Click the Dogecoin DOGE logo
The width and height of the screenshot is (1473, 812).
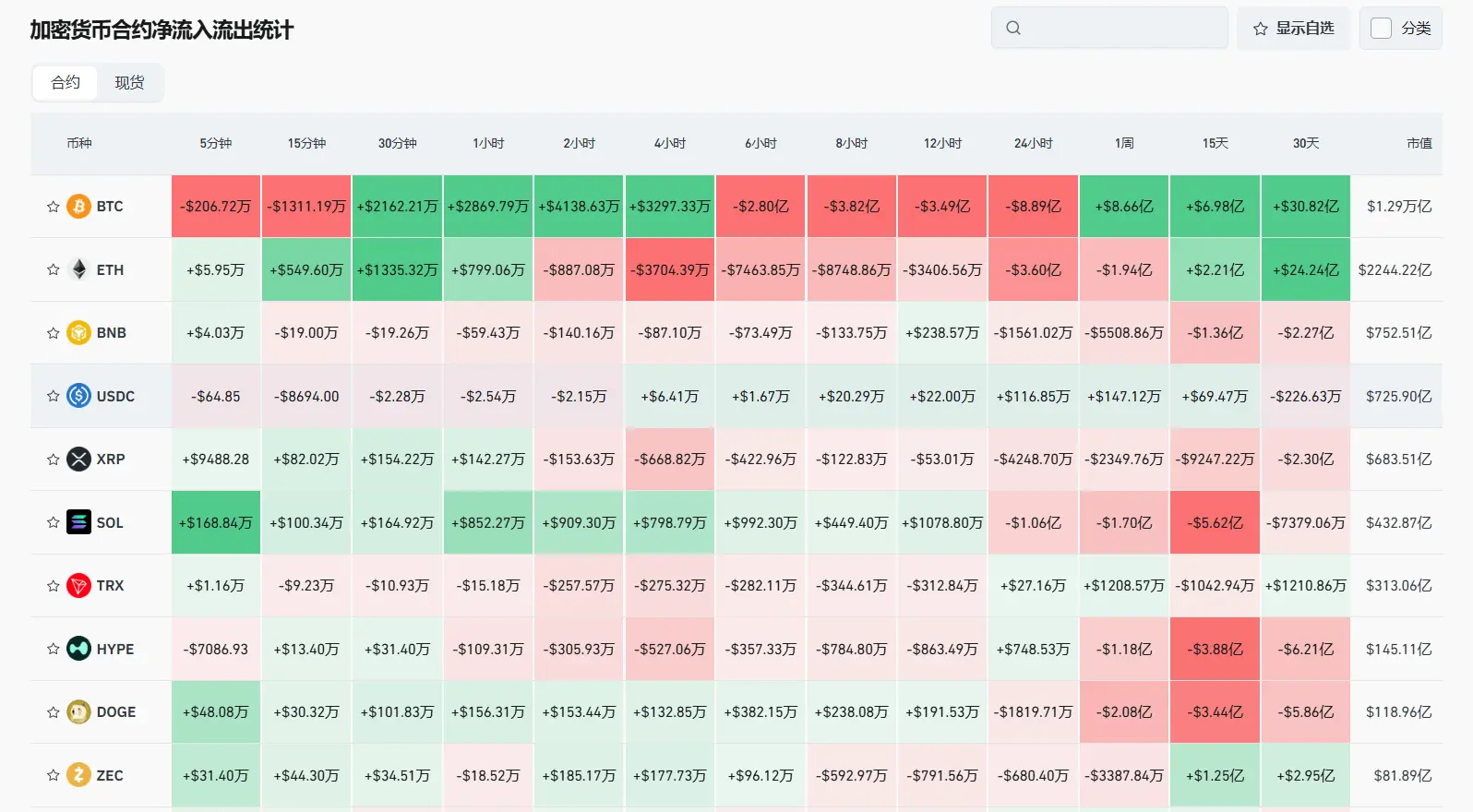point(78,711)
